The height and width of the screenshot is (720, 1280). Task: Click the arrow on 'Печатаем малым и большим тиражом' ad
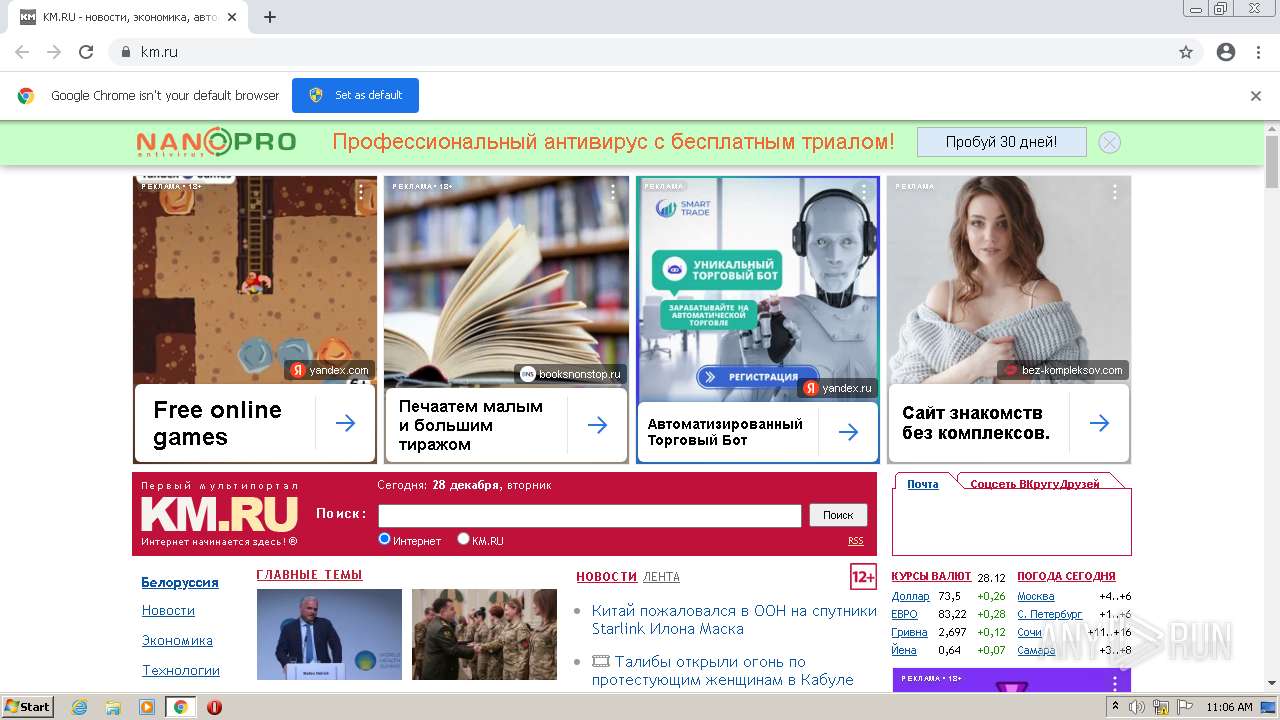coord(598,425)
